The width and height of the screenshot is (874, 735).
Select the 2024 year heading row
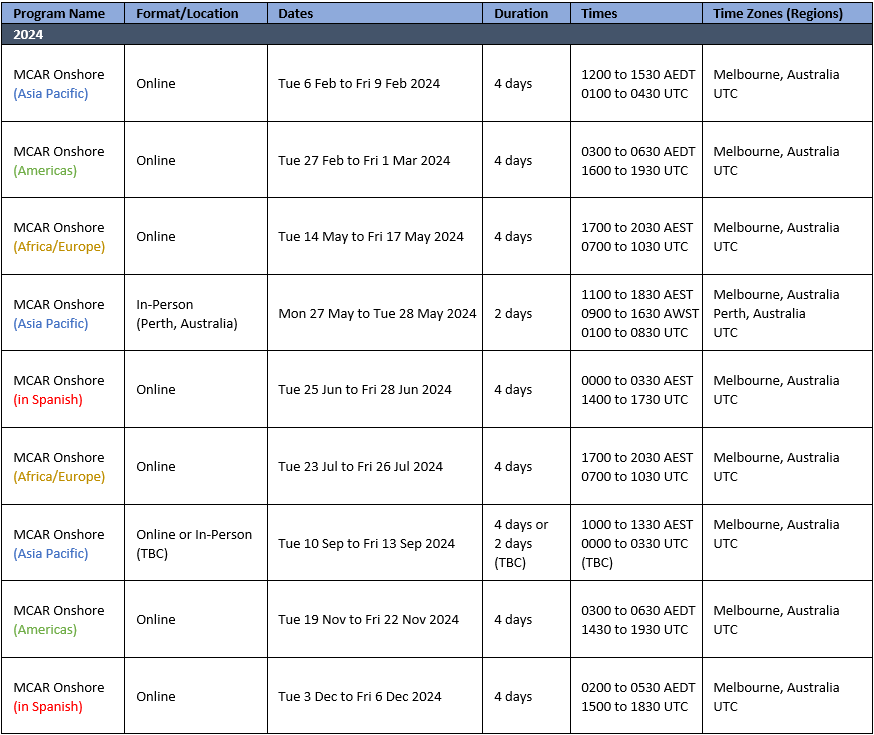(437, 35)
